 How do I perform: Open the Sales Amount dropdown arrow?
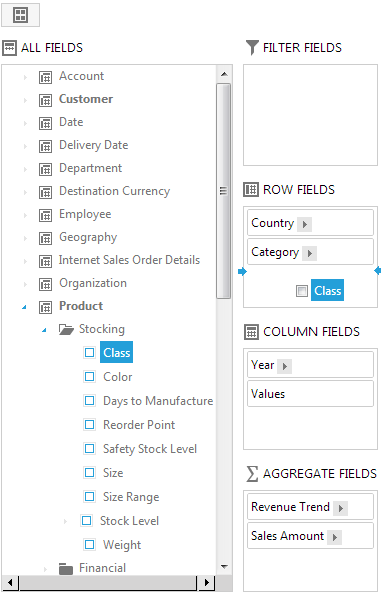coord(334,537)
